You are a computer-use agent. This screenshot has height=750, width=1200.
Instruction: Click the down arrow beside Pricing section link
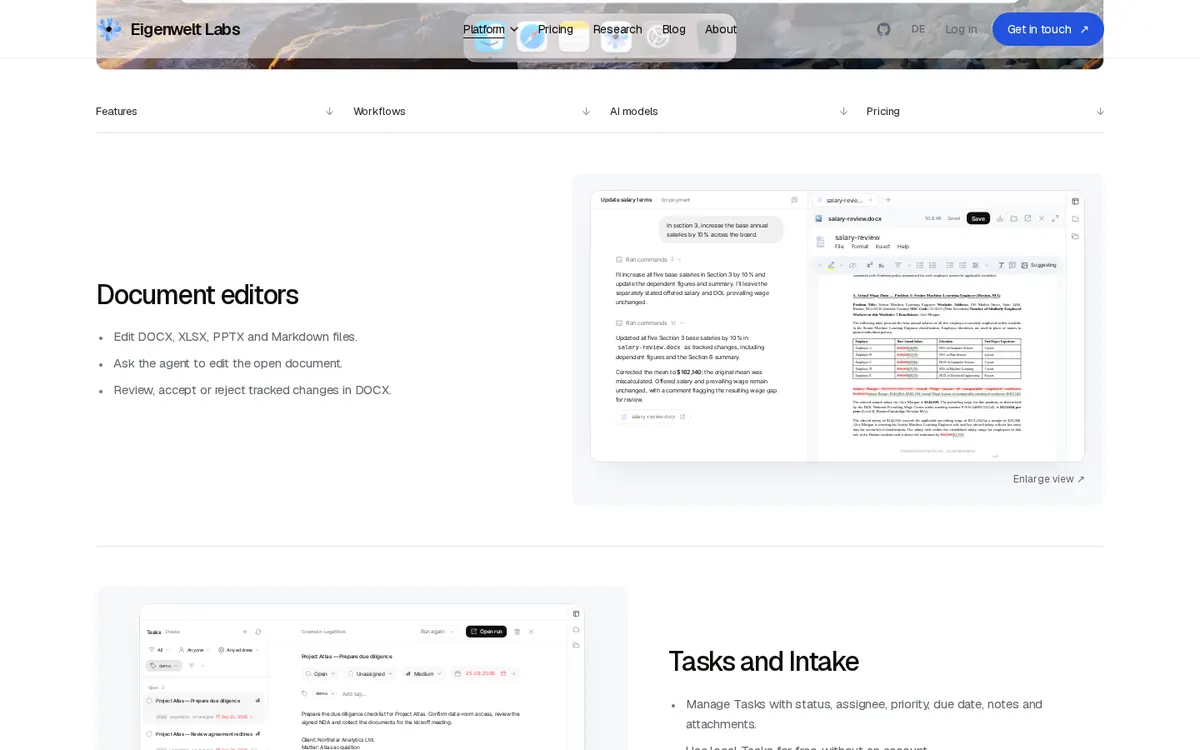(1100, 111)
